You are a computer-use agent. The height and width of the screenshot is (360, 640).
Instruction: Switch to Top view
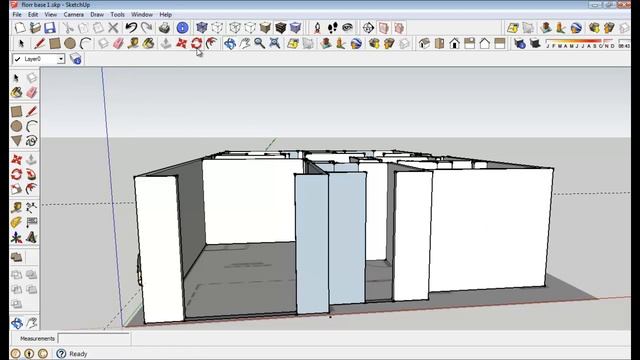point(439,43)
